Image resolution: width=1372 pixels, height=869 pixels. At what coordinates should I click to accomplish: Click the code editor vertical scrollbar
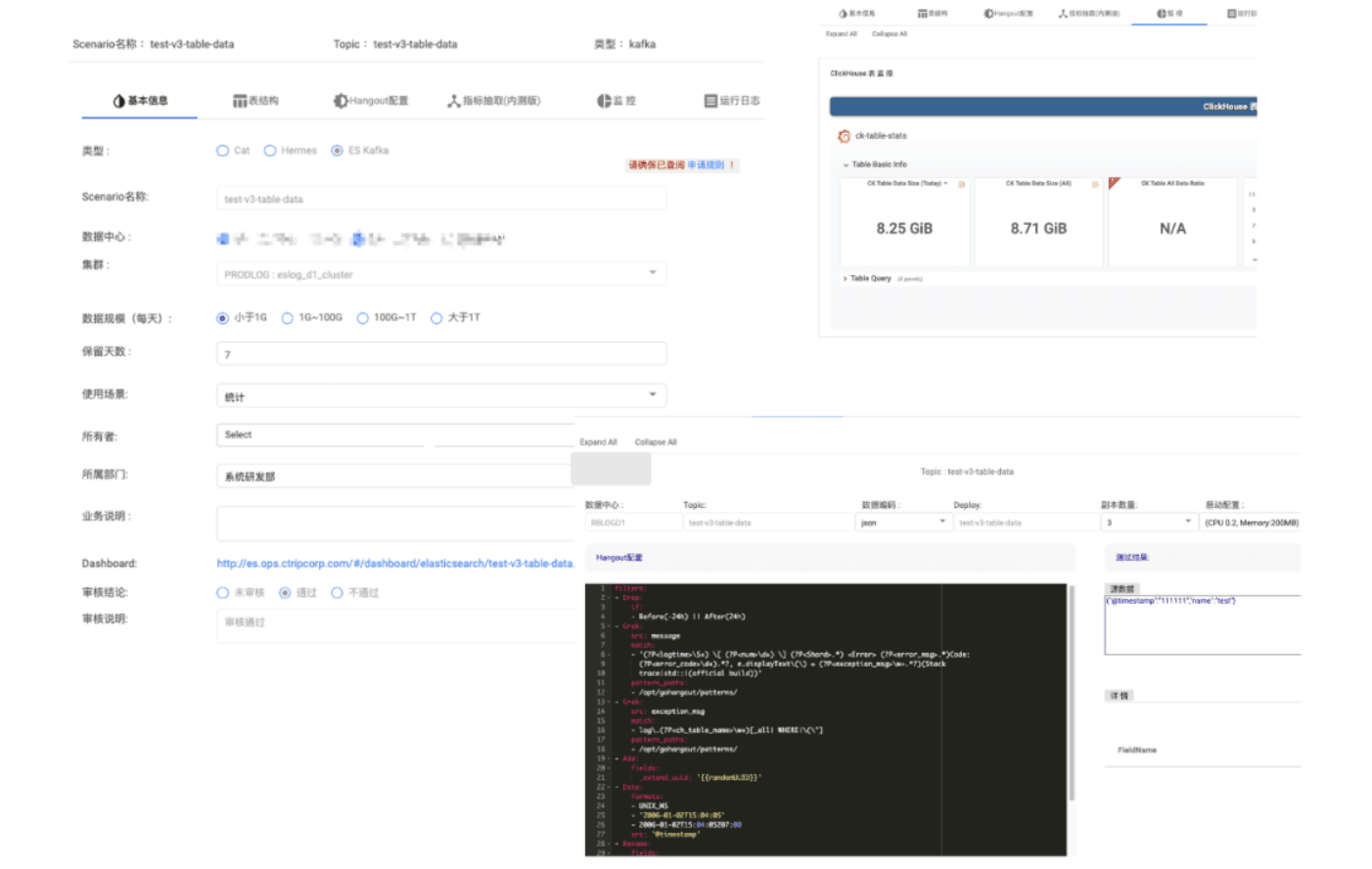(x=1072, y=695)
